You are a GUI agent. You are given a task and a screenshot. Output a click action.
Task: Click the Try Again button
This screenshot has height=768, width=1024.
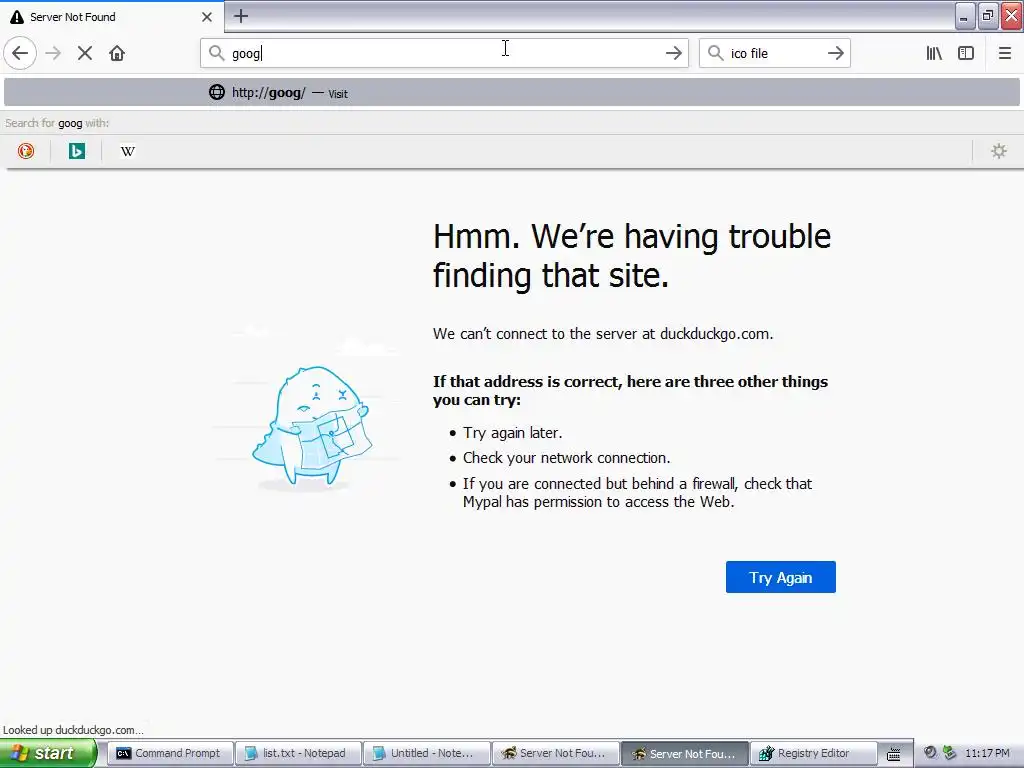pyautogui.click(x=780, y=577)
